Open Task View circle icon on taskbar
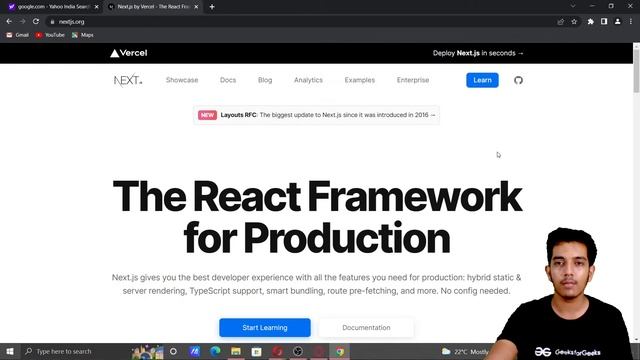 (173, 351)
